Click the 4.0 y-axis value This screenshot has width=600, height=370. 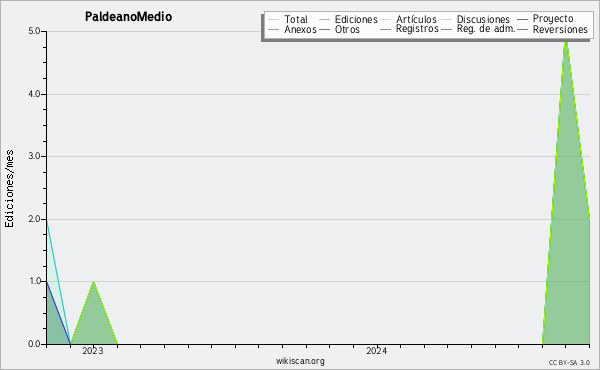pyautogui.click(x=34, y=94)
